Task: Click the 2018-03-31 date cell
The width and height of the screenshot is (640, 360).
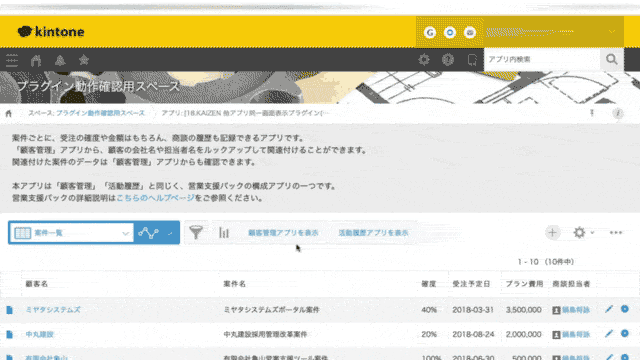Action: (473, 310)
